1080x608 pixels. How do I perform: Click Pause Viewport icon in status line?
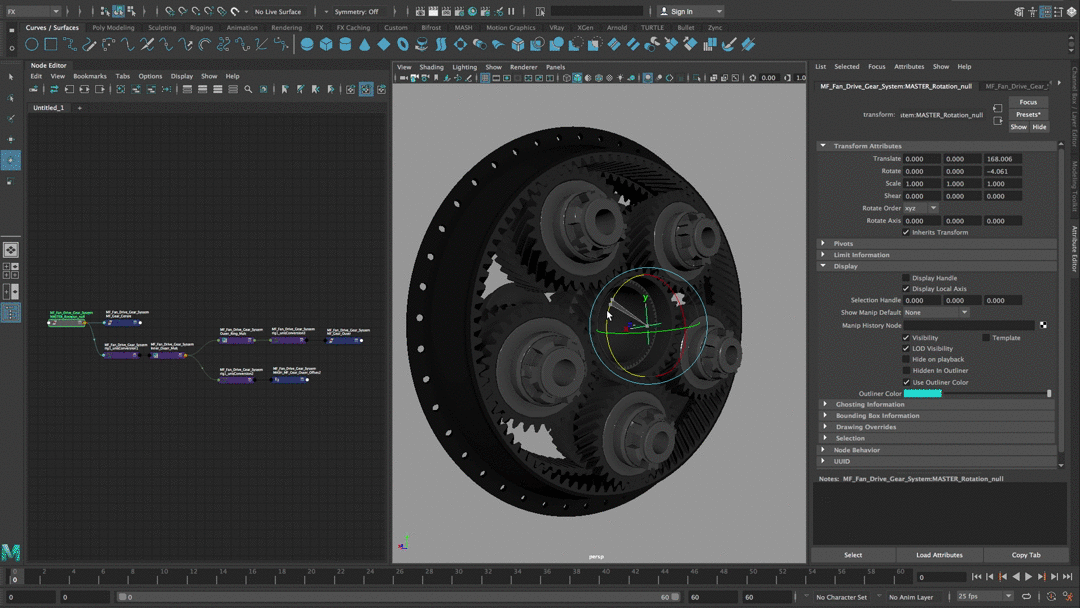click(511, 11)
